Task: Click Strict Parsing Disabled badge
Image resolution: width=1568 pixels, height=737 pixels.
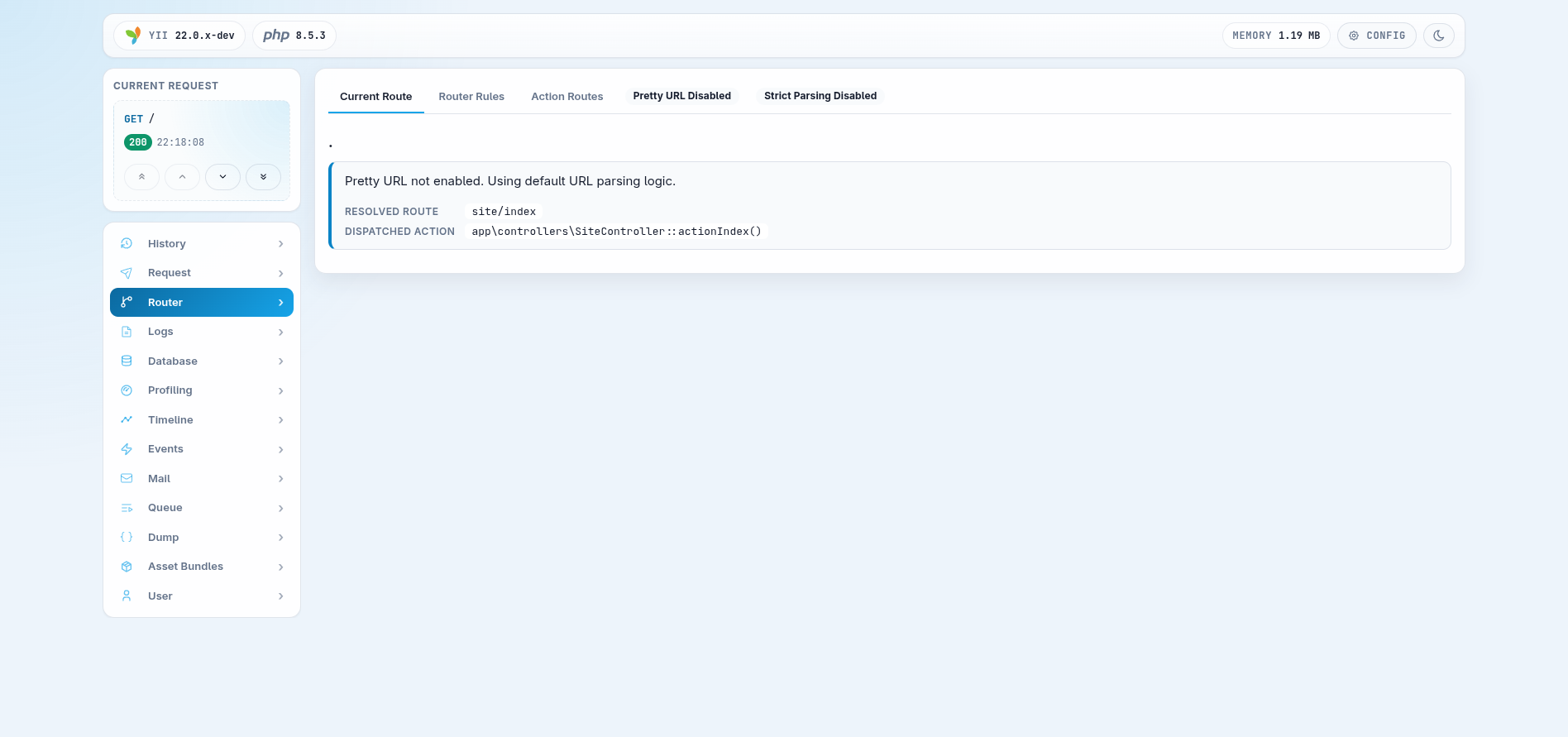Action: pyautogui.click(x=820, y=96)
